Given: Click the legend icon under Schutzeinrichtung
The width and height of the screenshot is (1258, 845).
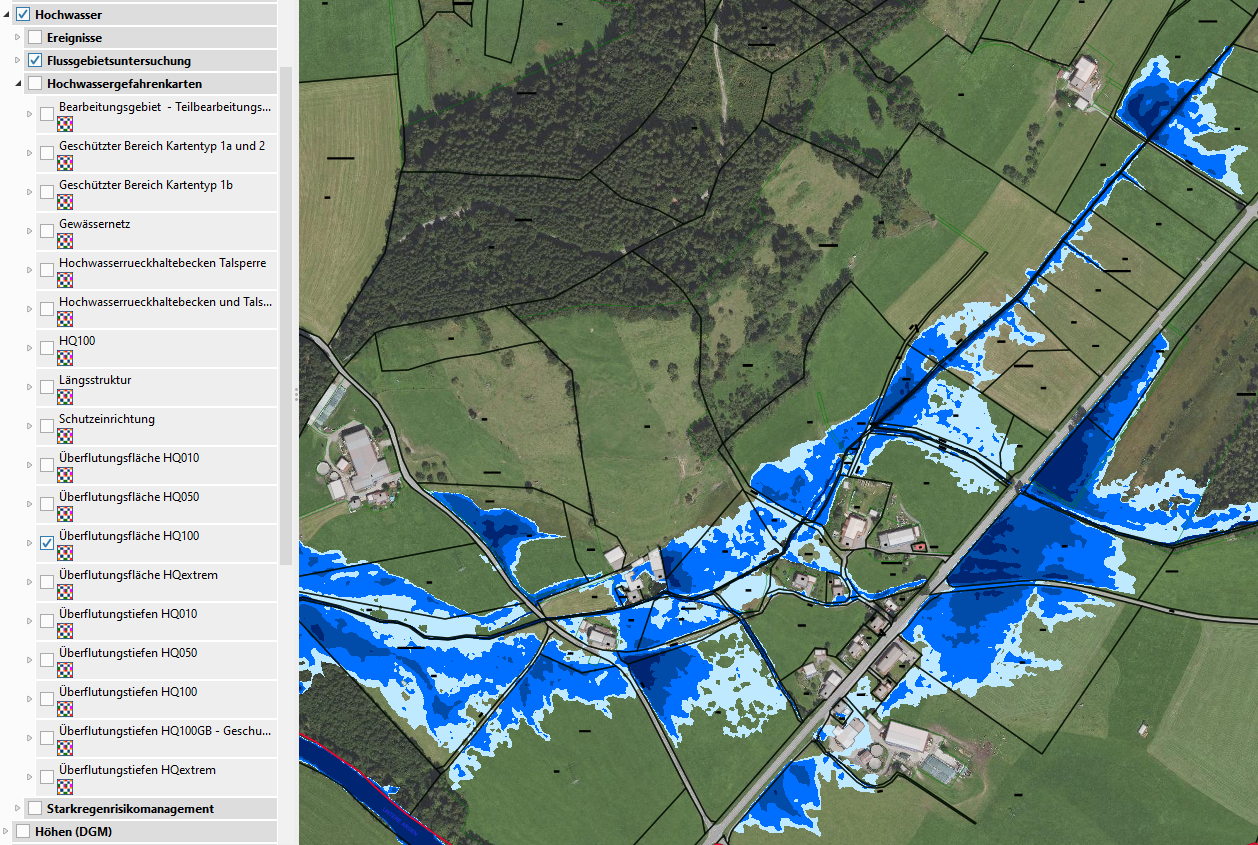Looking at the screenshot, I should click(65, 436).
